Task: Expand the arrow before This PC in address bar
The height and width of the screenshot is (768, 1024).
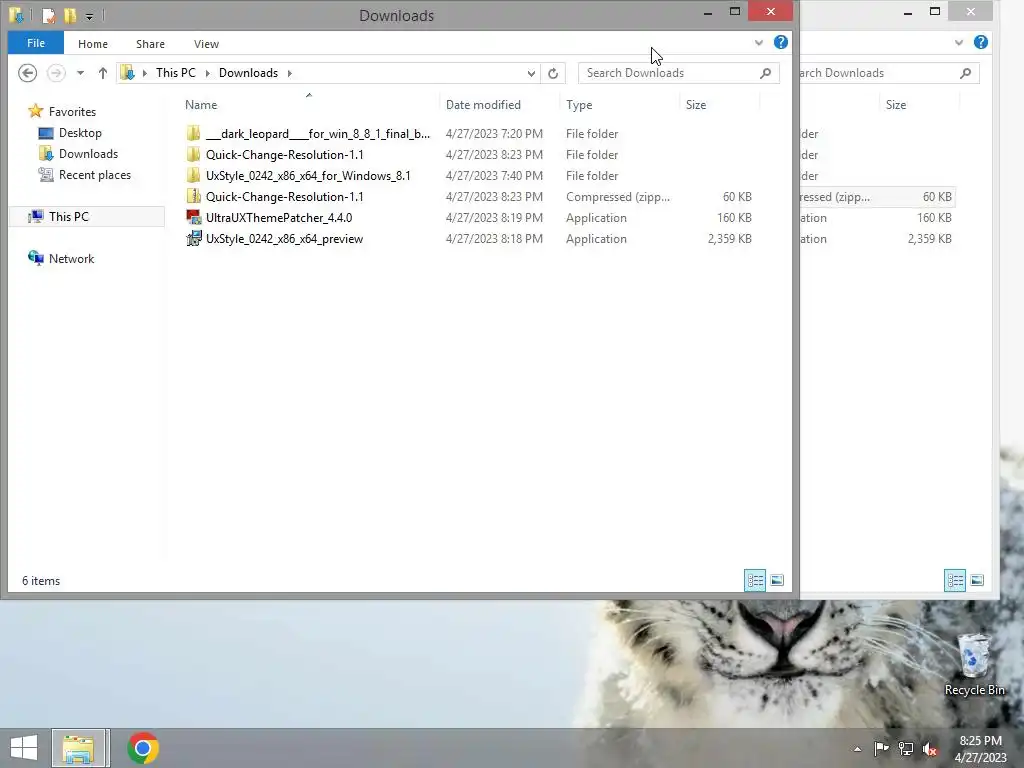Action: point(145,73)
